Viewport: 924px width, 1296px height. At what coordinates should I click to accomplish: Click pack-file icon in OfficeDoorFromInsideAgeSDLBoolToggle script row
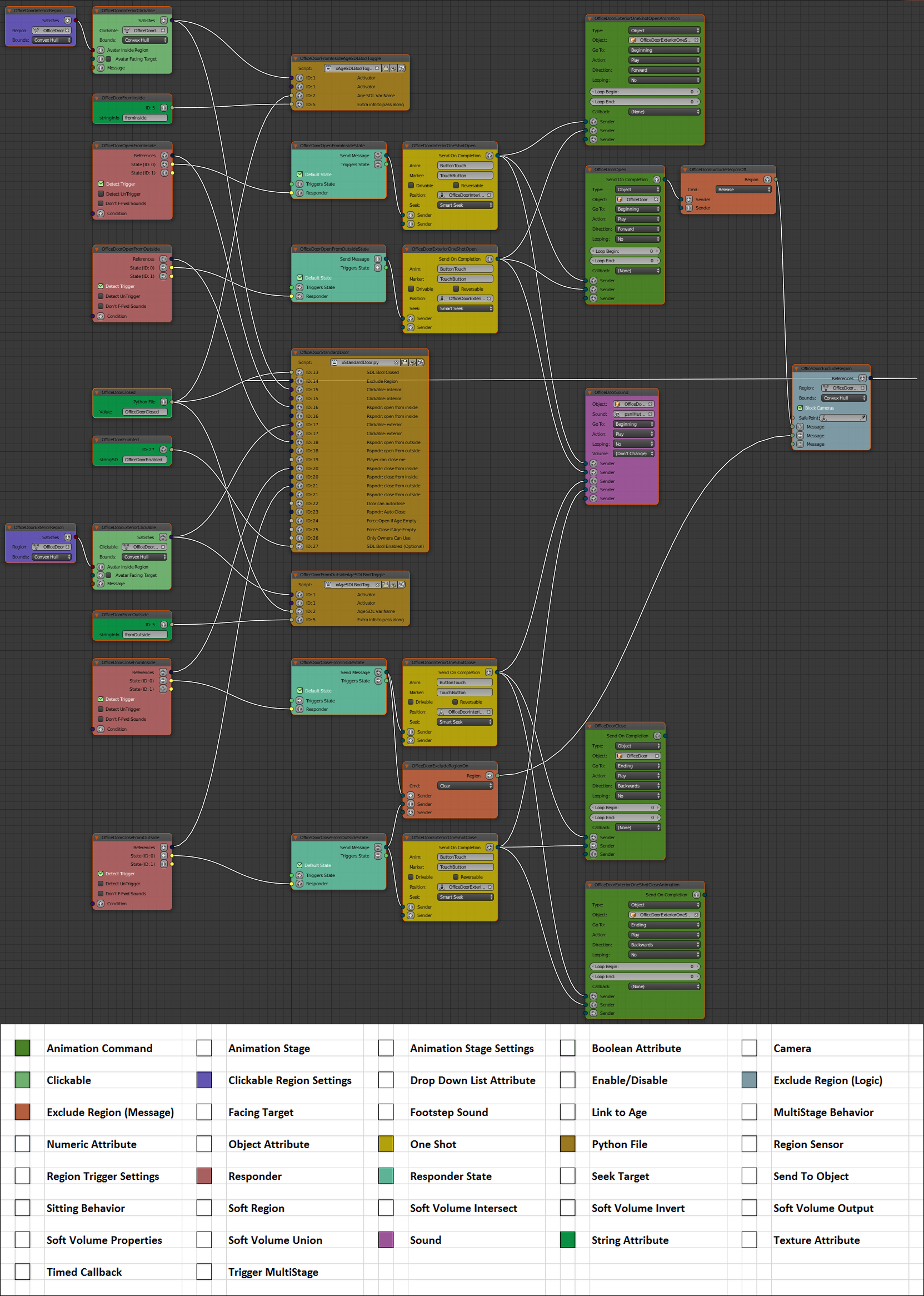tap(393, 68)
